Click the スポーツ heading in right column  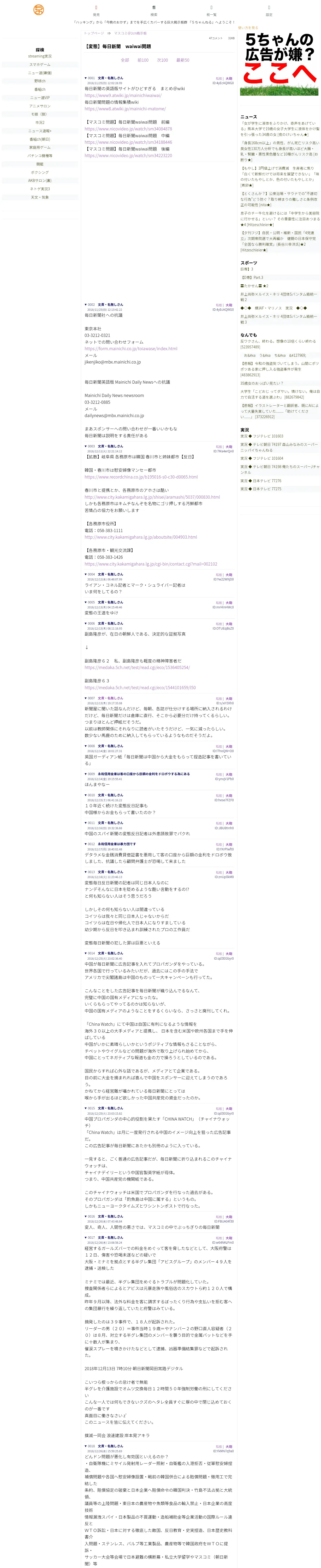coord(249,263)
